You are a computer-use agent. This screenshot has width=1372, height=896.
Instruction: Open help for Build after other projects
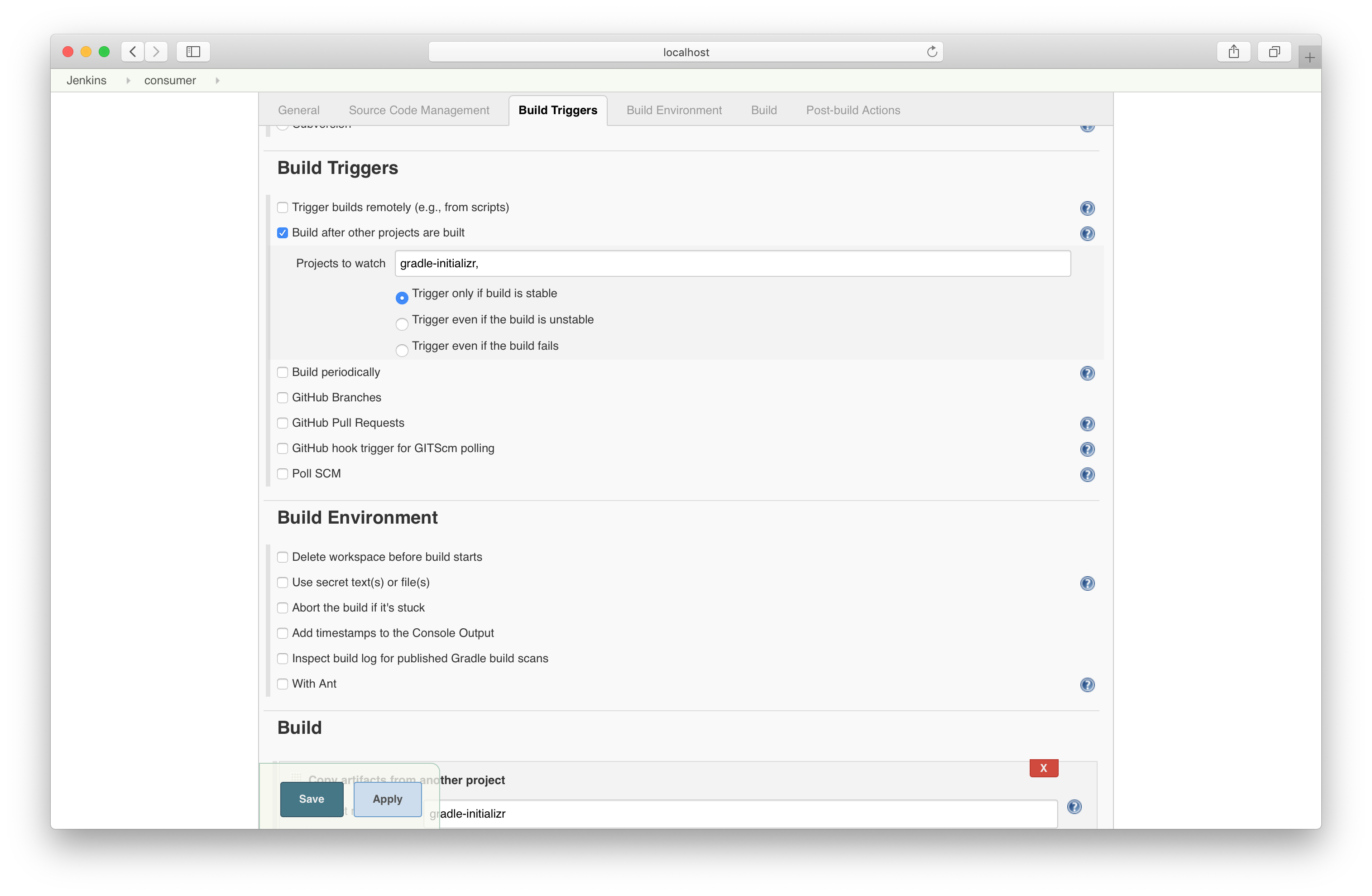1087,234
